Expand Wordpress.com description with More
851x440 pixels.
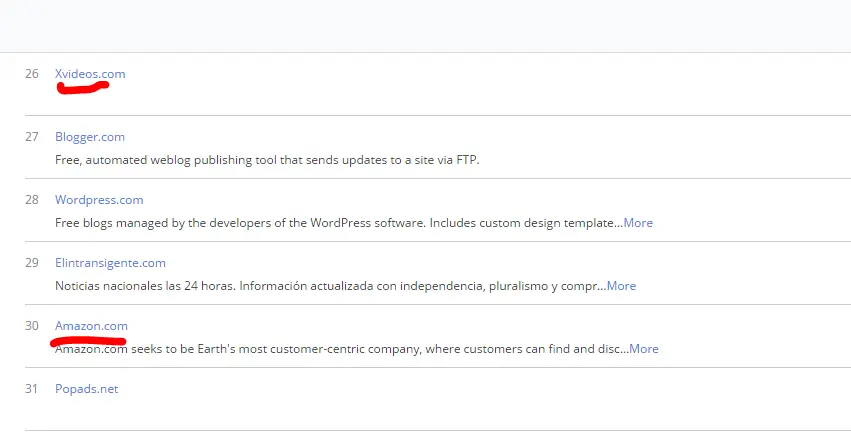click(x=638, y=223)
